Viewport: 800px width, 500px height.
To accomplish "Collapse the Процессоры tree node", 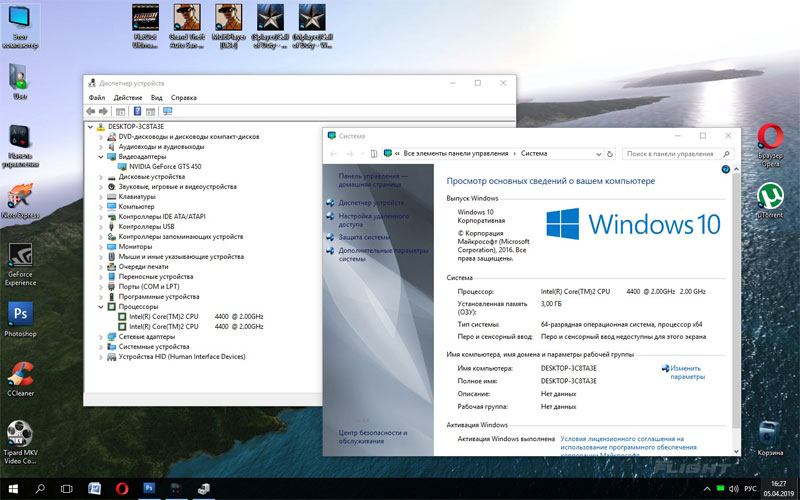I will pyautogui.click(x=101, y=307).
